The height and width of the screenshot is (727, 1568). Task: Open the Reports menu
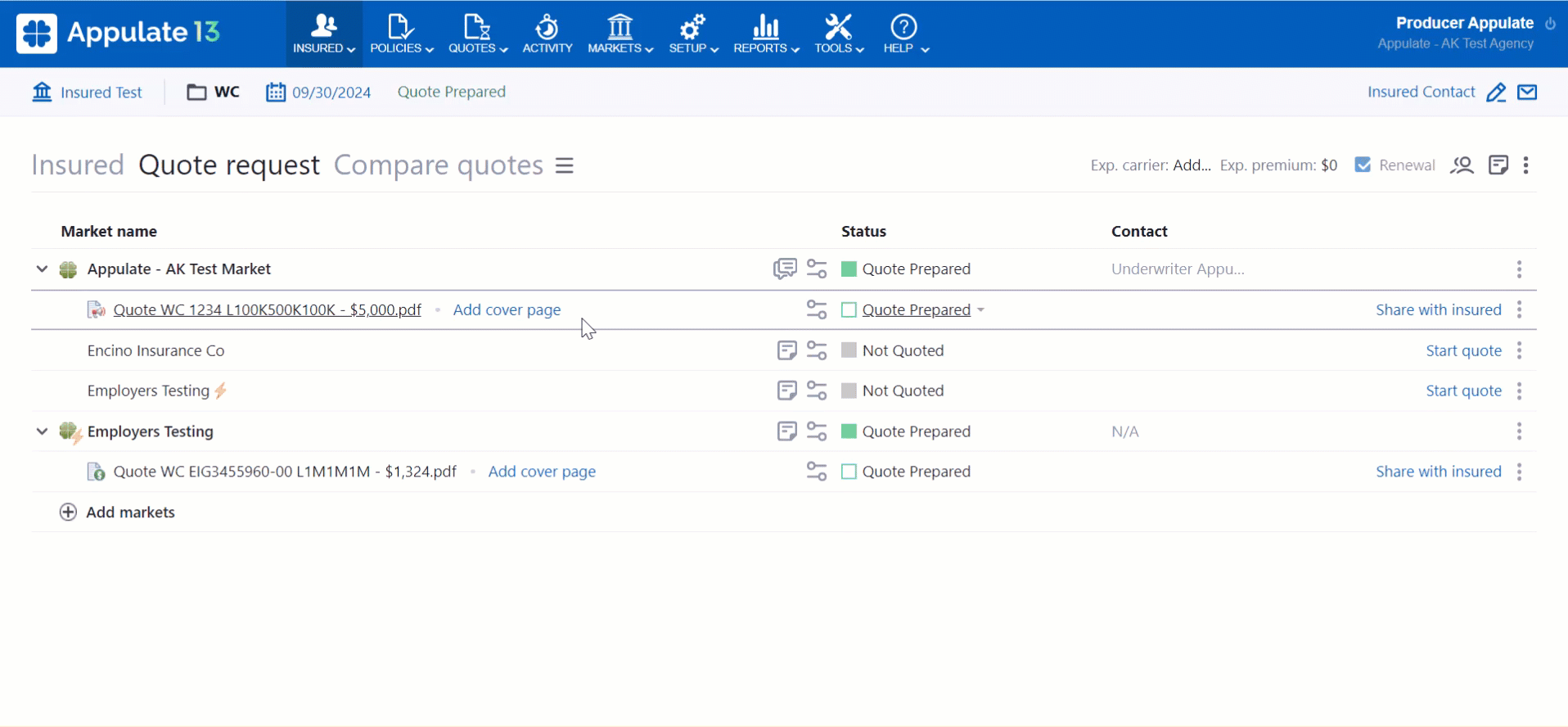coord(766,34)
